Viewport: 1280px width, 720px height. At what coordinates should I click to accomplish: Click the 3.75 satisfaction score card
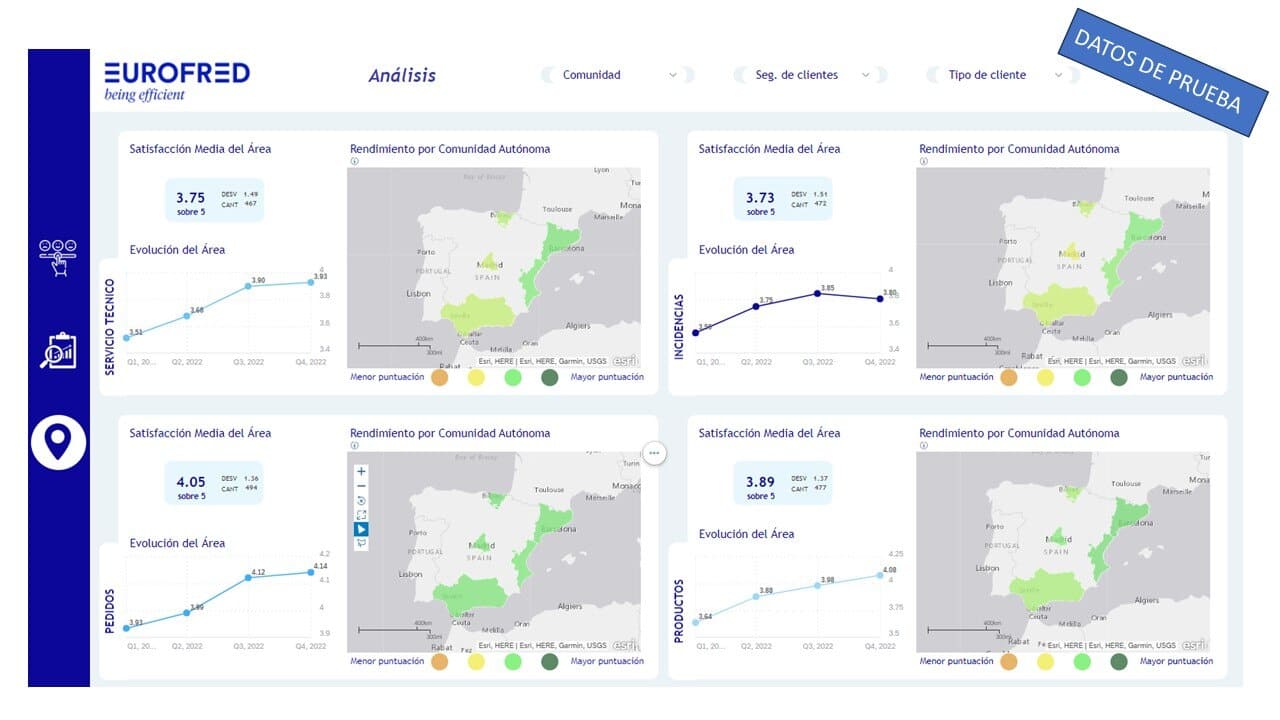click(213, 199)
